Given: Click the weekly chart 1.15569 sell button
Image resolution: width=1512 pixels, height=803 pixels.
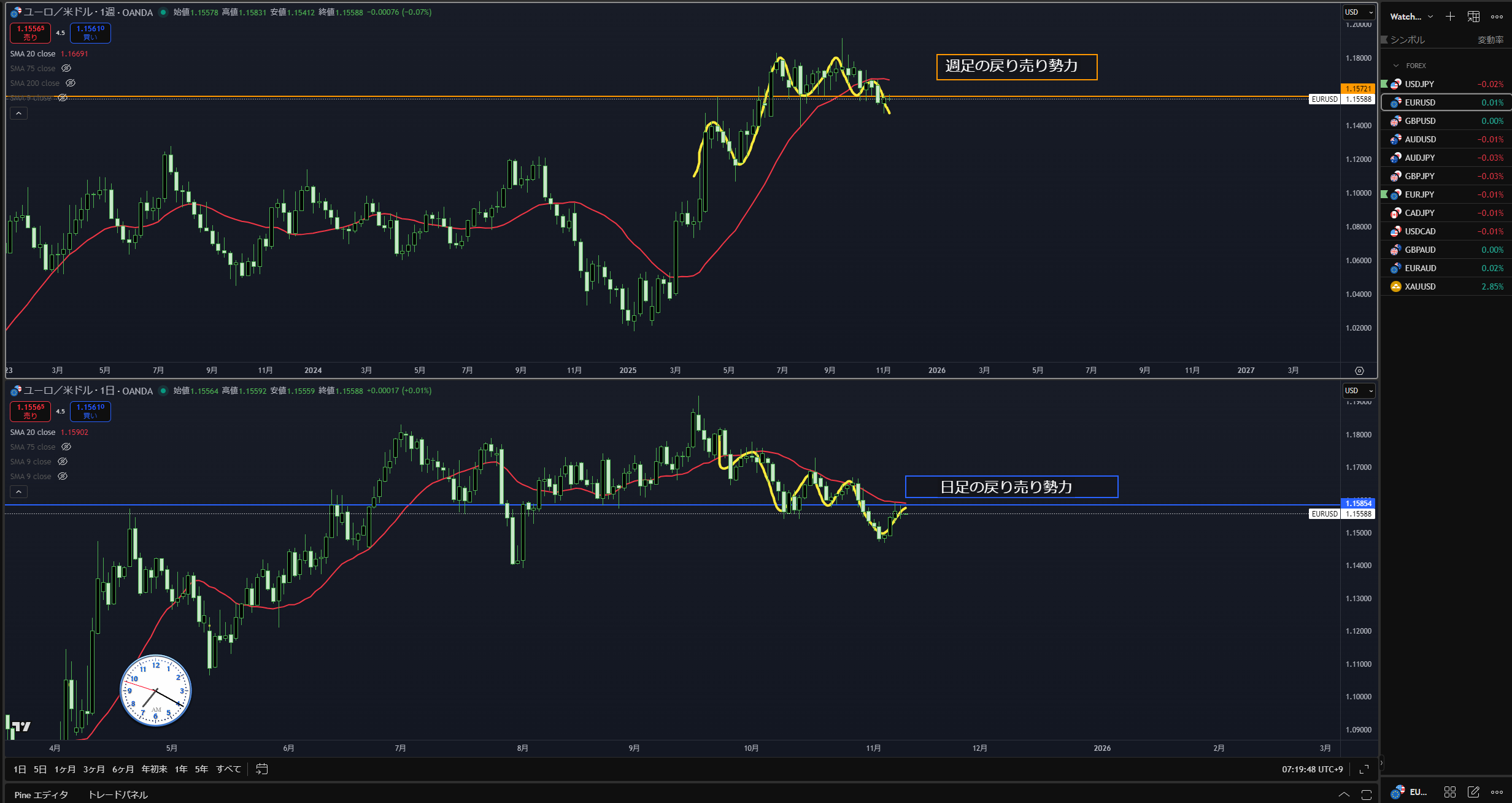Looking at the screenshot, I should click(30, 33).
